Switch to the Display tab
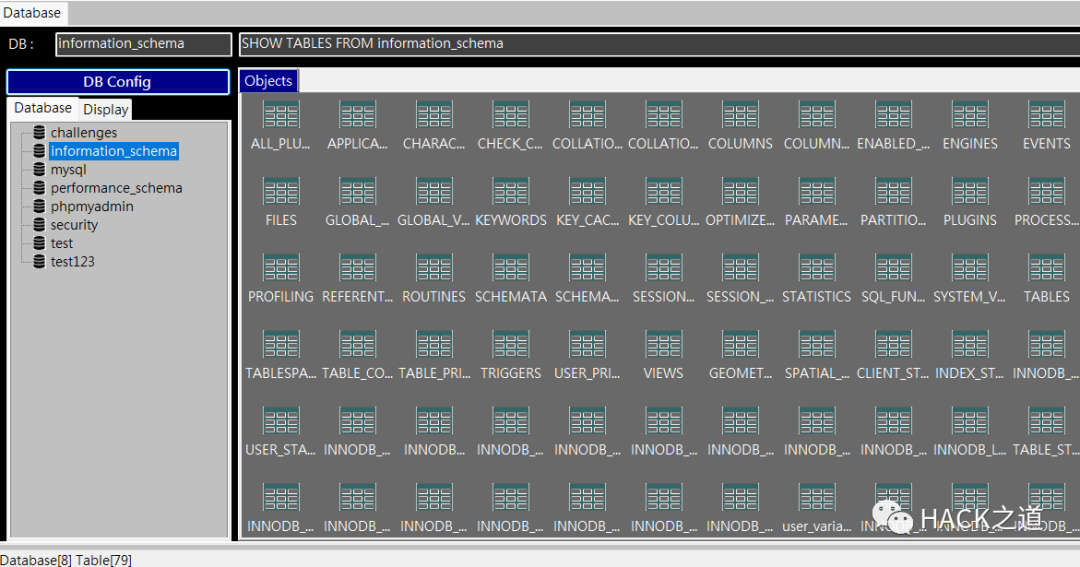Image resolution: width=1080 pixels, height=567 pixels. pyautogui.click(x=105, y=109)
